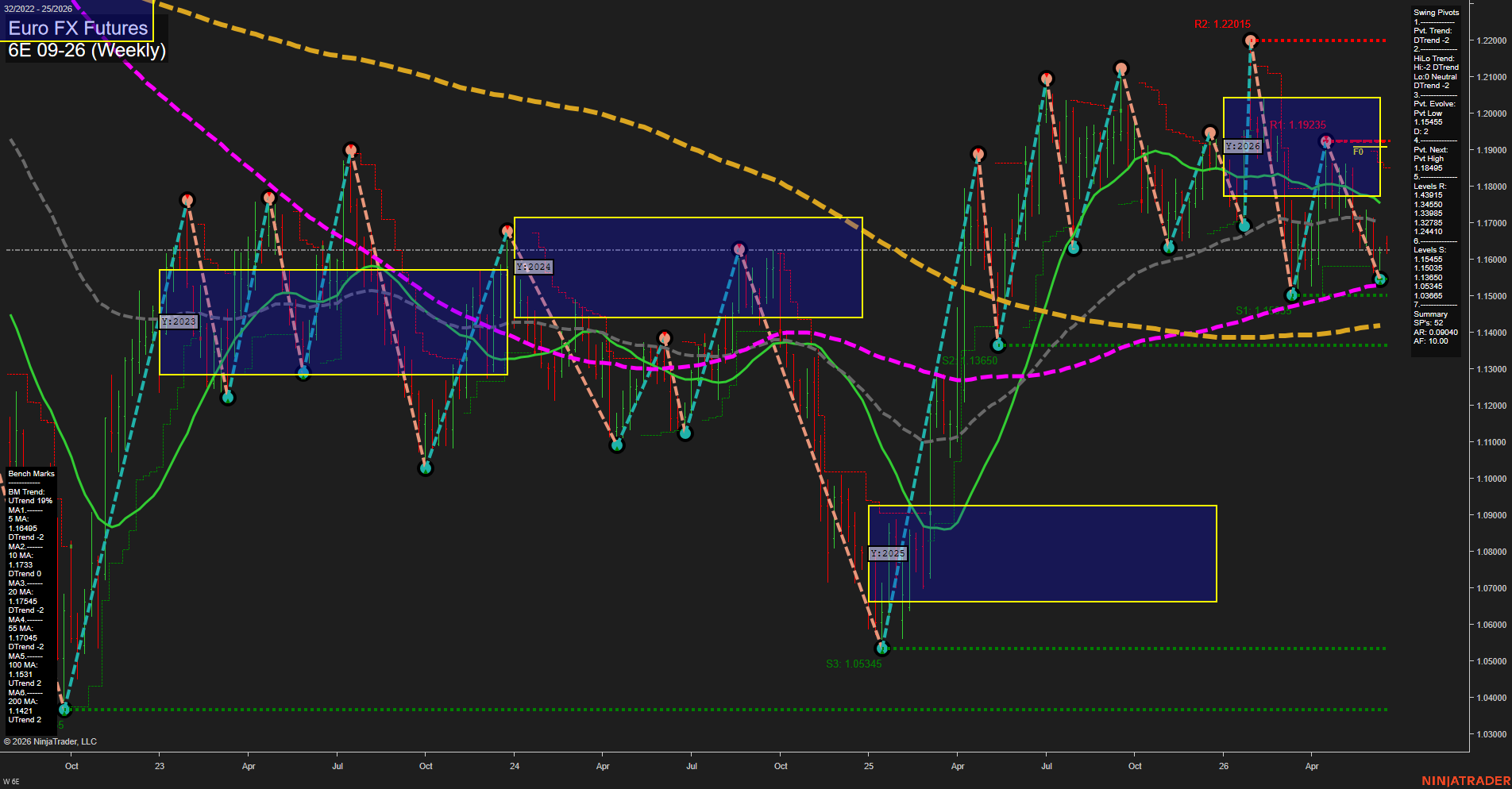Select the S2: 1.13650 support label
This screenshot has width=1512, height=789.
coord(970,360)
